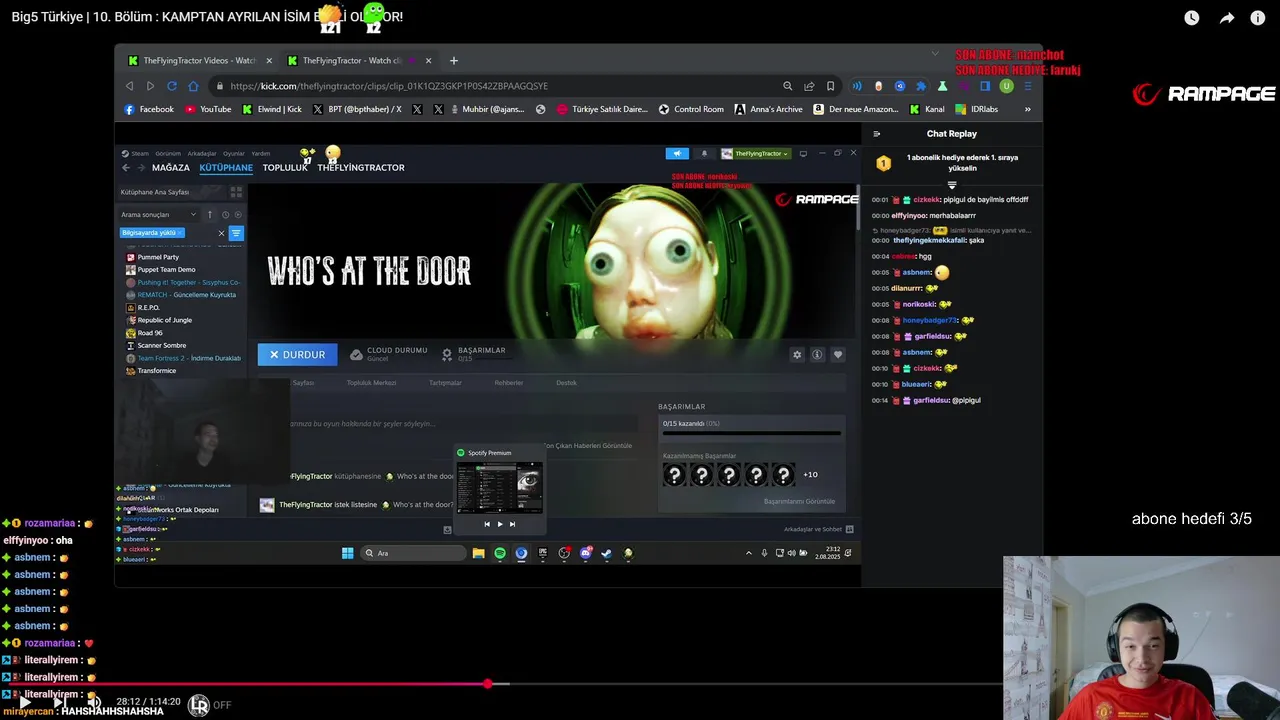Select 'Scanner Sombre' in Steam library list
This screenshot has width=1280, height=720.
click(162, 345)
